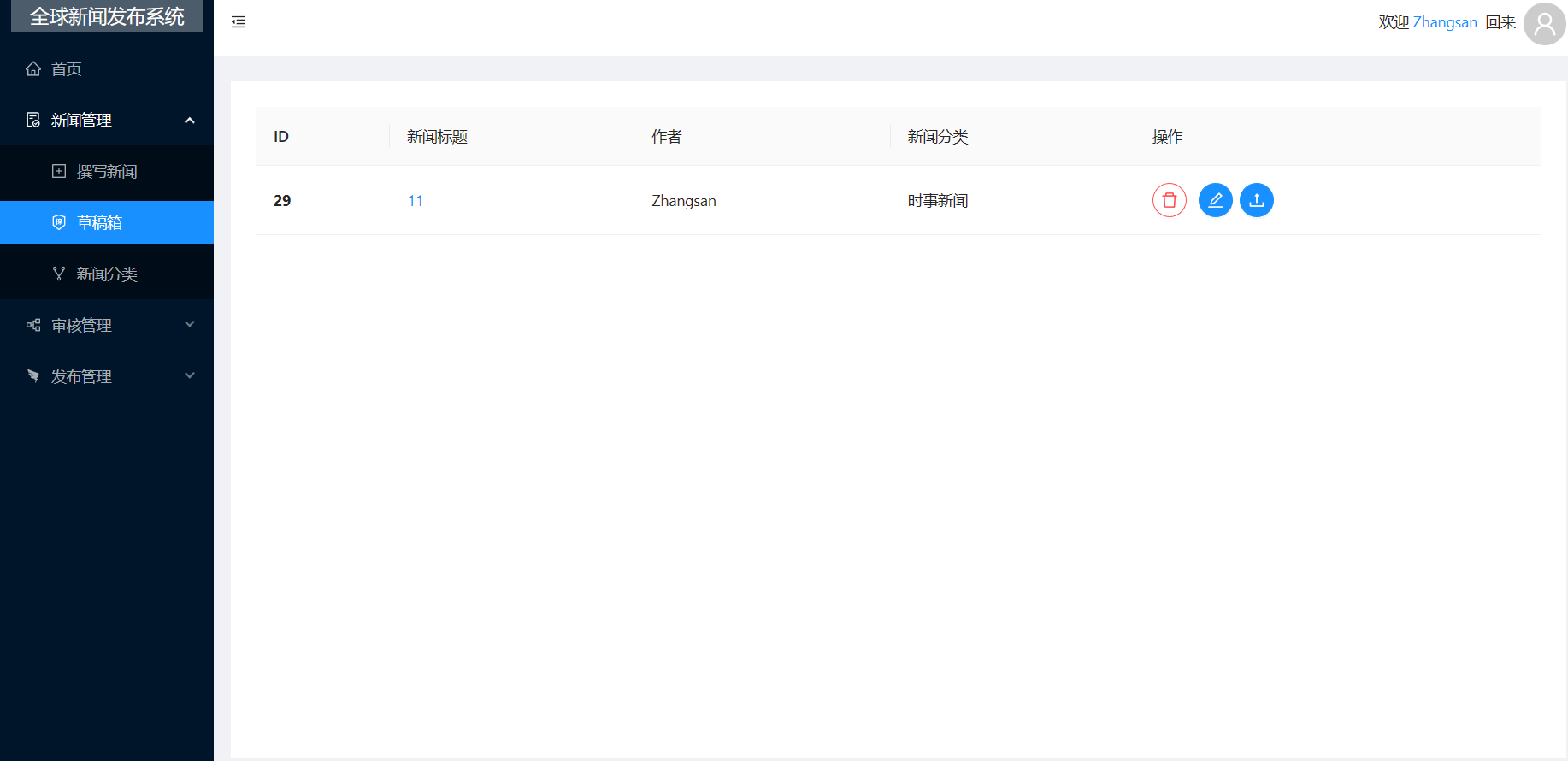Open the 撰写新闻 menu item

(x=107, y=171)
